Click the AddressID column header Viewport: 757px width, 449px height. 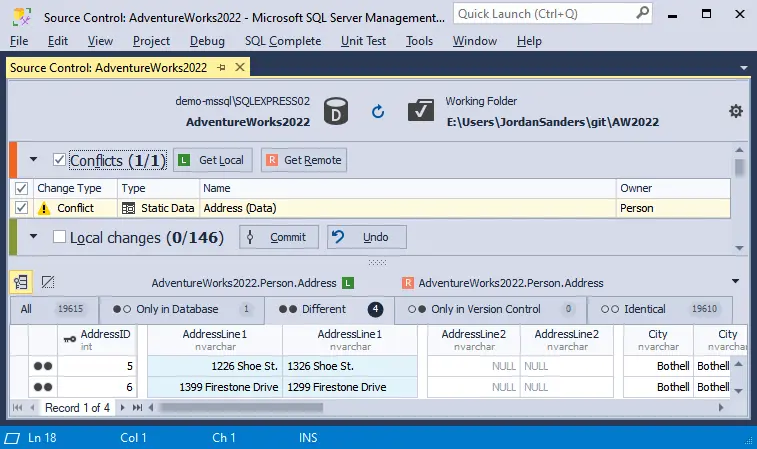point(97,340)
